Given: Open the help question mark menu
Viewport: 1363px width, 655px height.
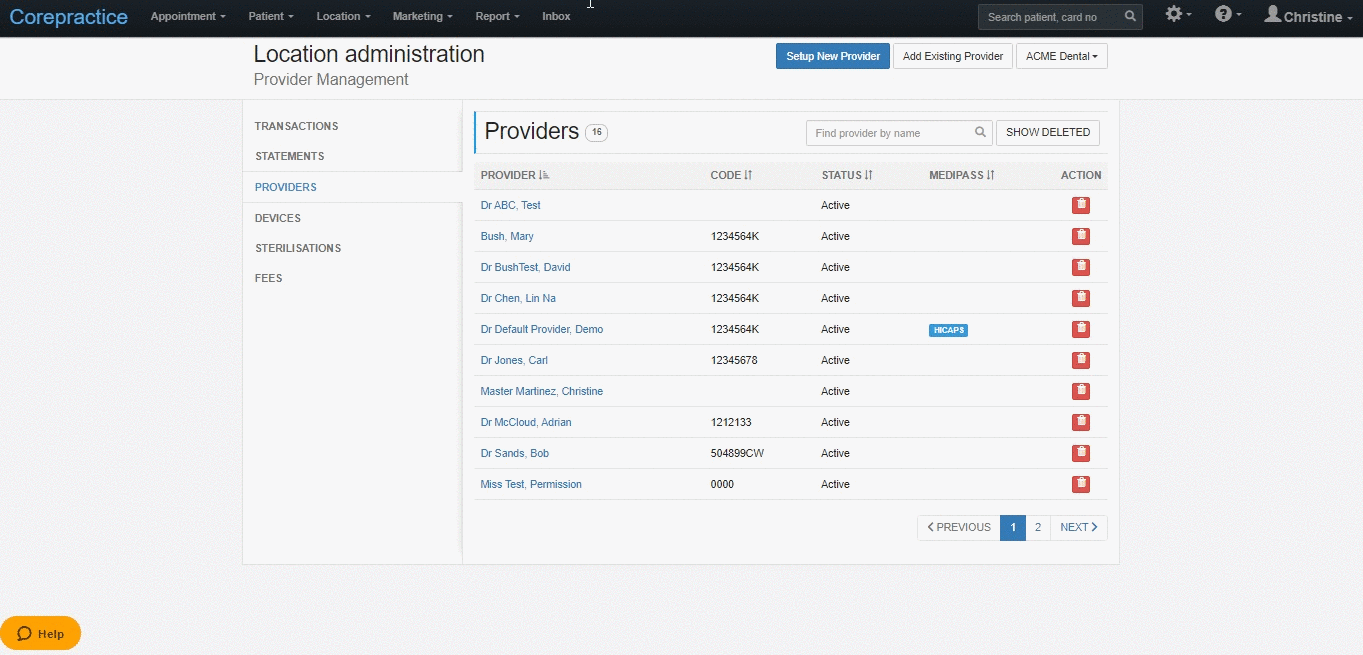Looking at the screenshot, I should (x=1228, y=15).
